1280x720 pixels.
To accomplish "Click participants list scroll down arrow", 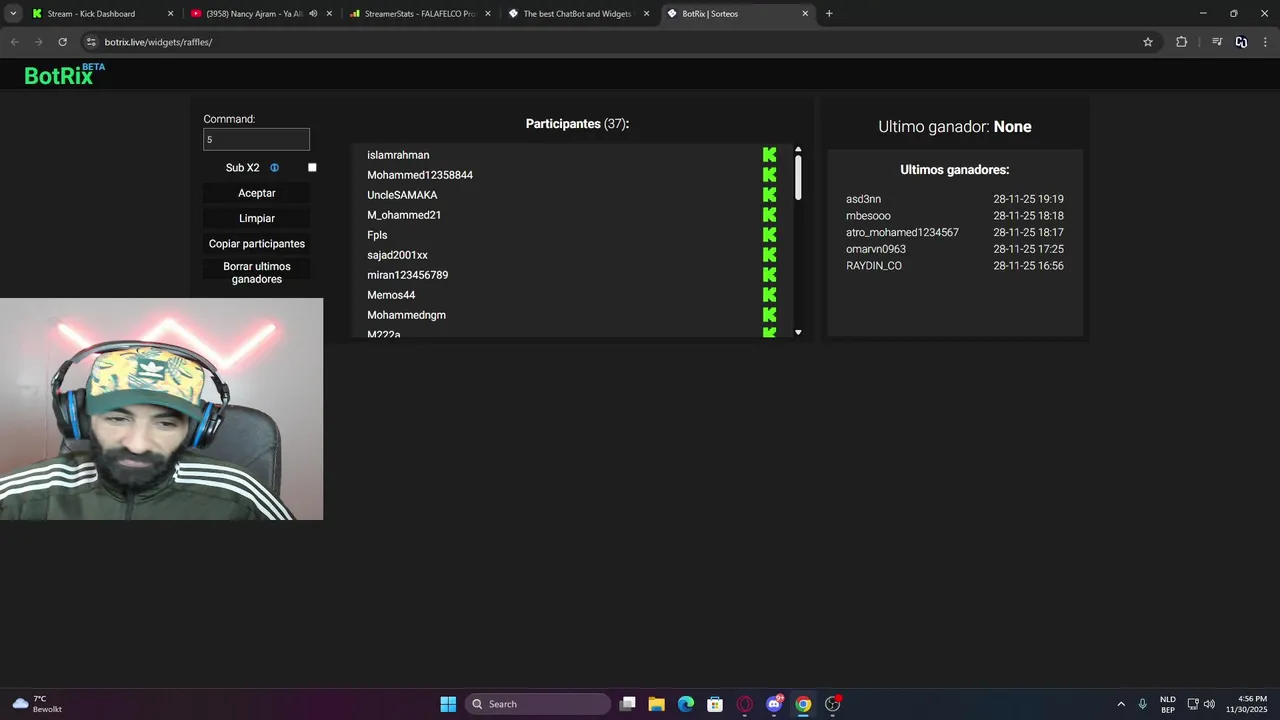I will click(798, 332).
